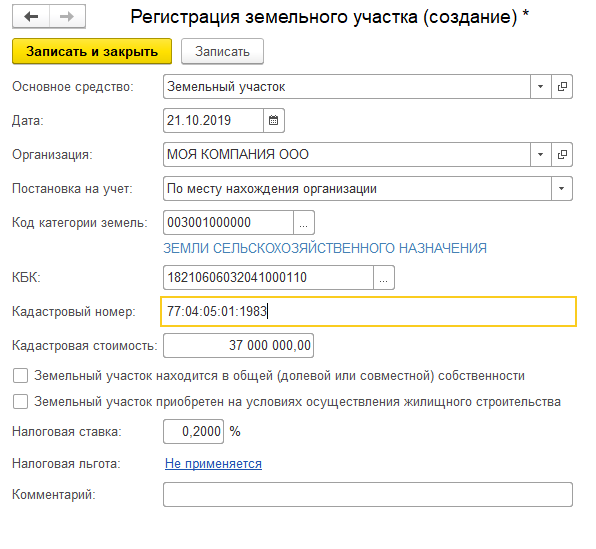
Task: Go forward with the right arrow button
Action: tap(67, 16)
